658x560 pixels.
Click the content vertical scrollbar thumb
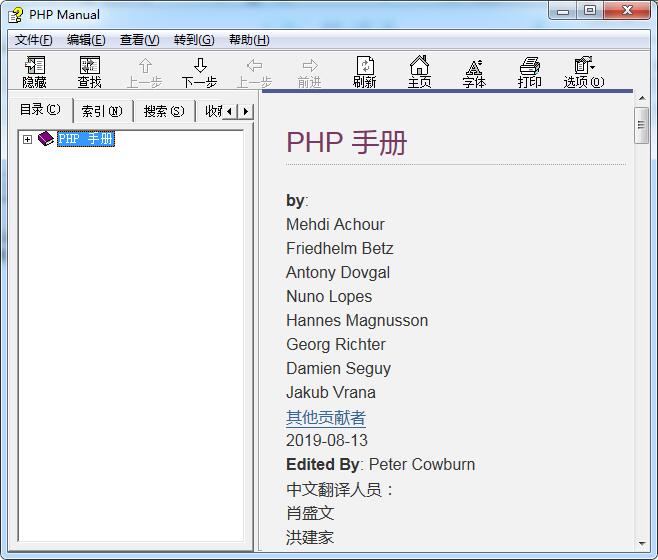coord(642,125)
